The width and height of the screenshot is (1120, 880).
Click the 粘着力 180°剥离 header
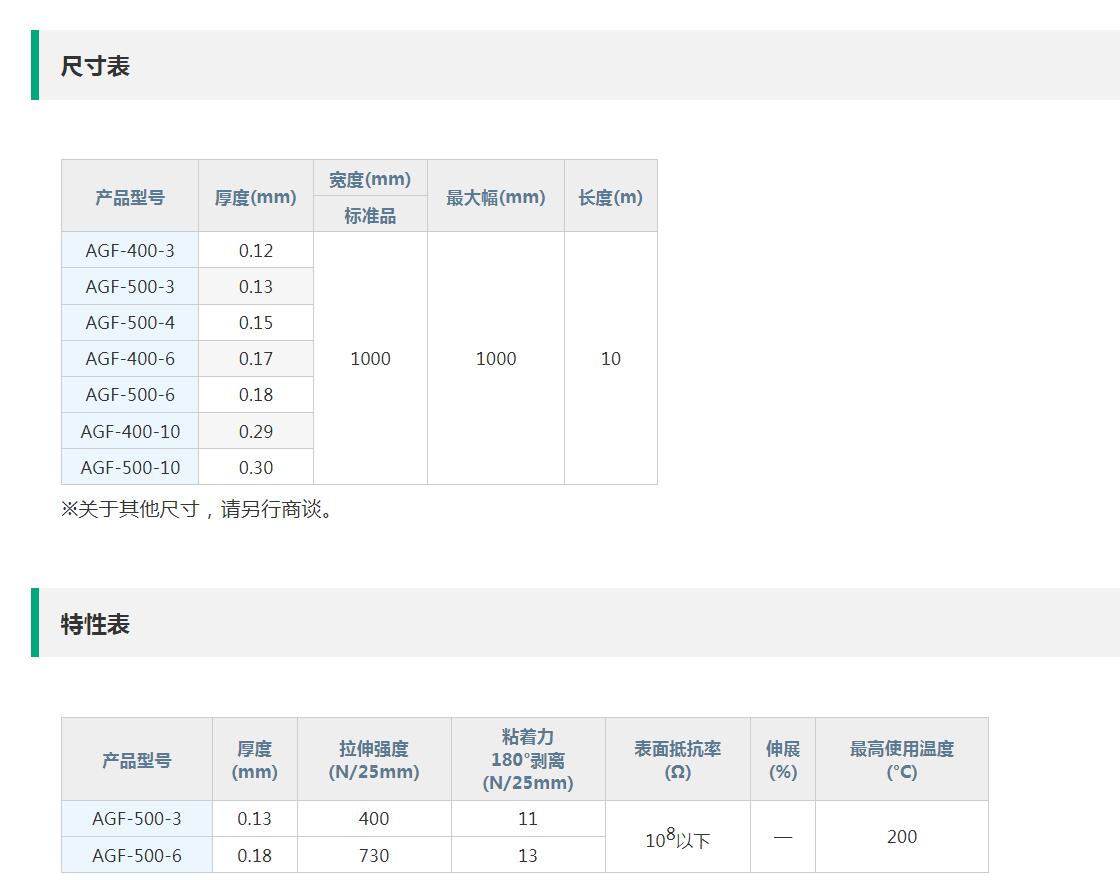tap(528, 760)
